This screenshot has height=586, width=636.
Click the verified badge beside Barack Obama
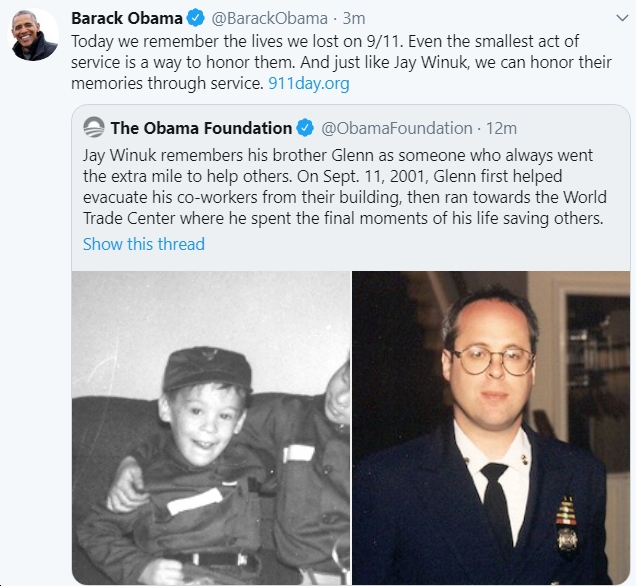click(x=196, y=19)
